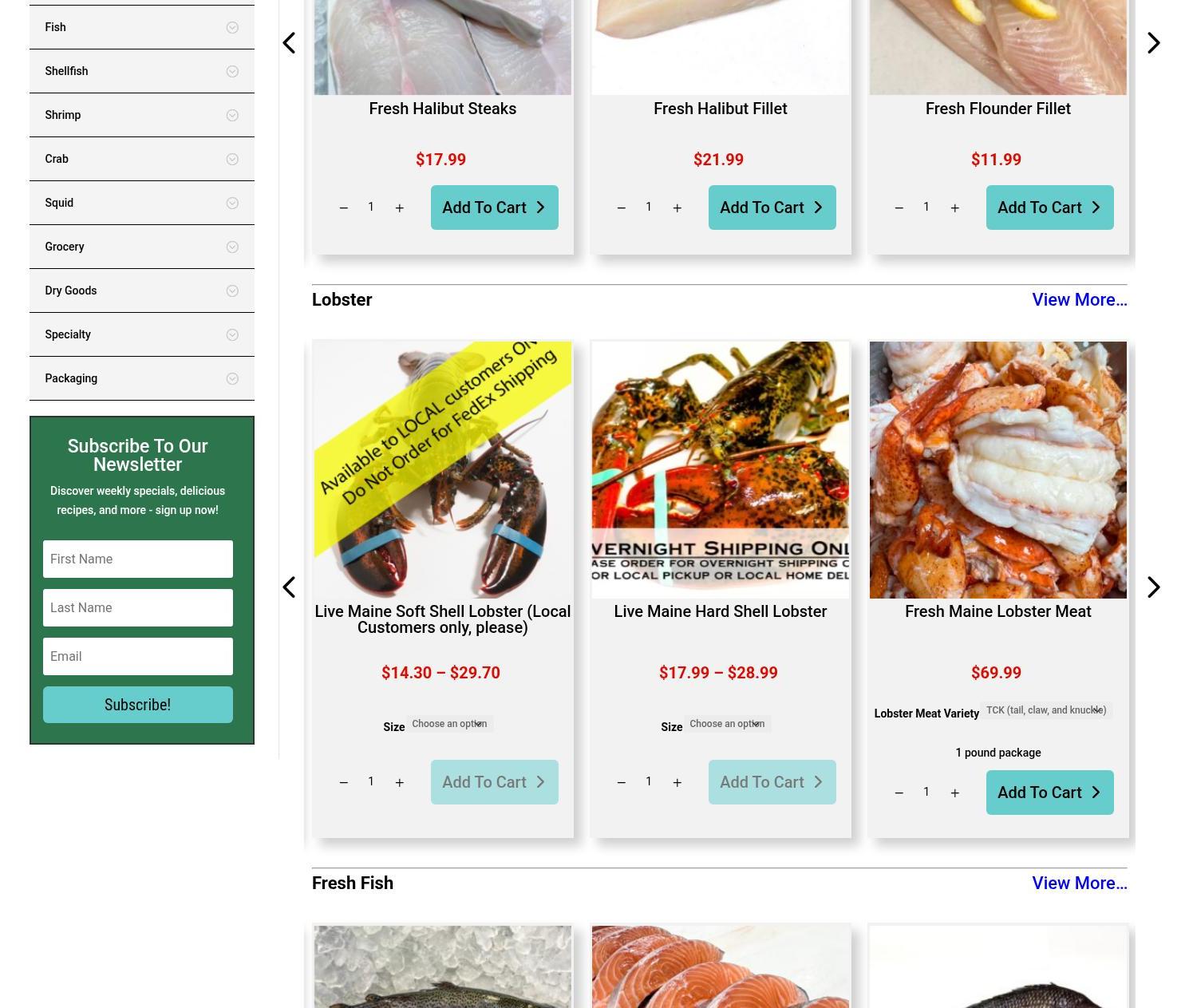Open the Crab category menu item
This screenshot has width=1189, height=1008.
(x=142, y=159)
